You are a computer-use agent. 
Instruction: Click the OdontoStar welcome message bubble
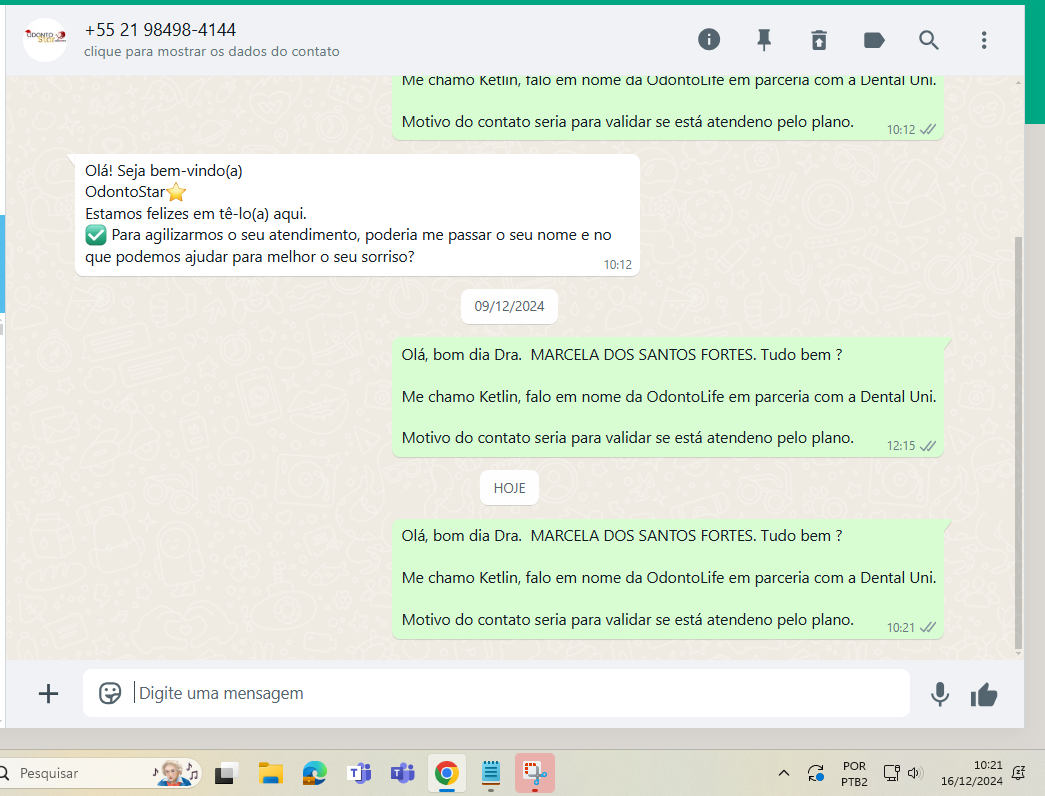click(x=357, y=215)
